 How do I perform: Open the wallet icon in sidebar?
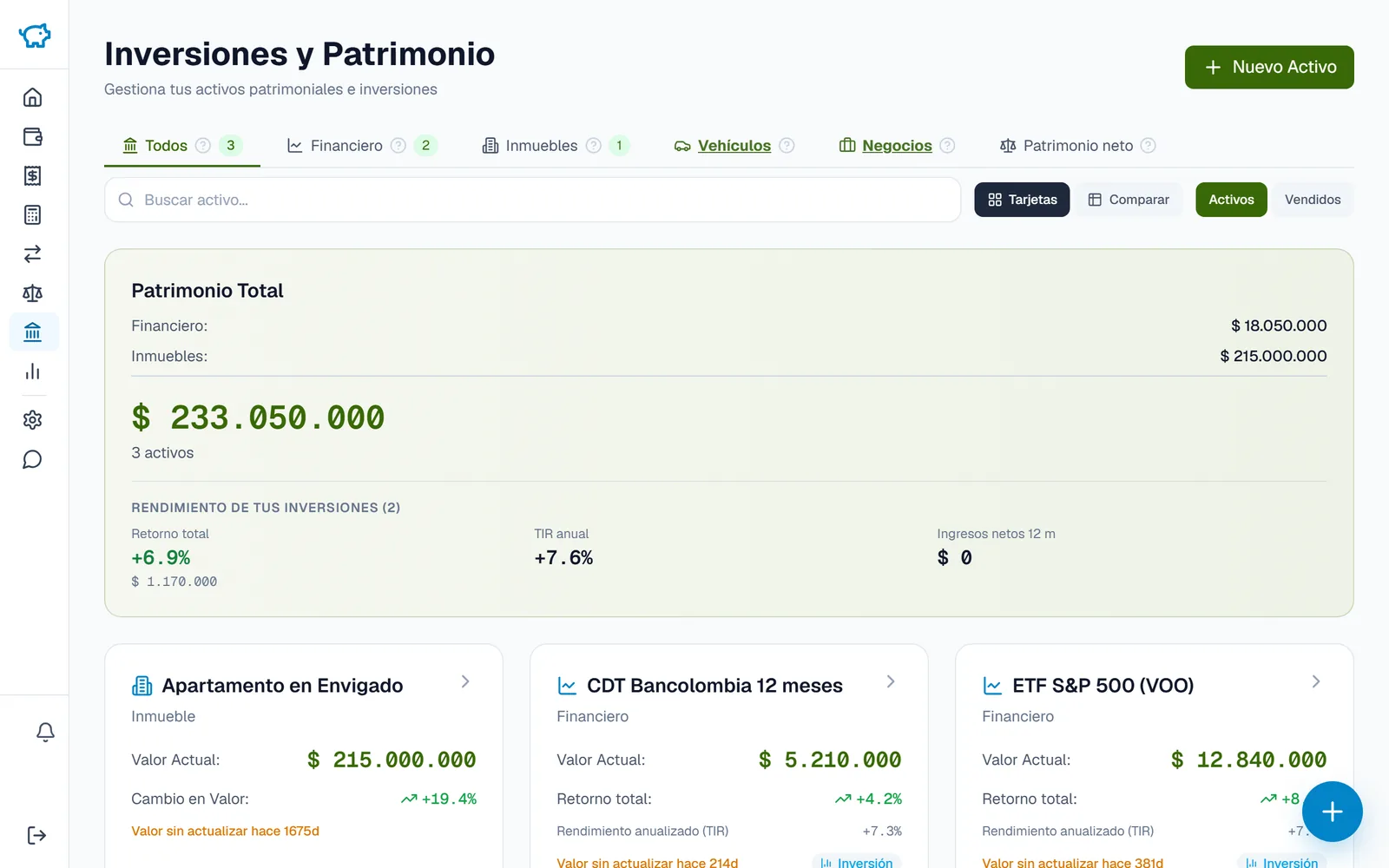[x=33, y=136]
